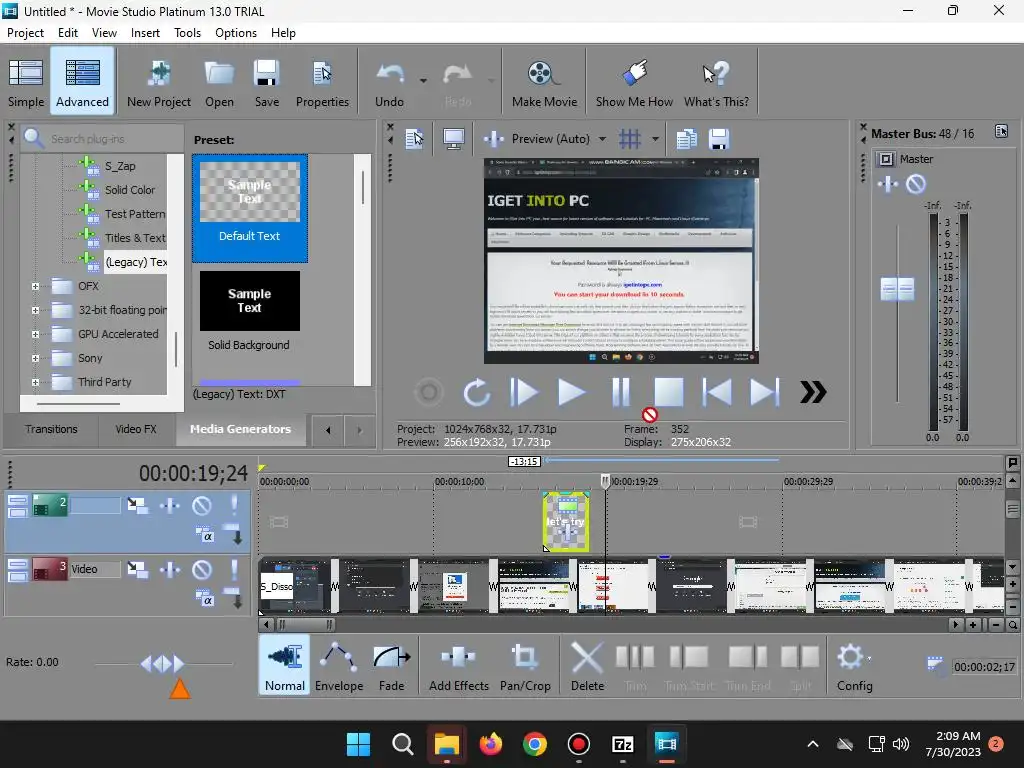Open Pan/Crop tool
Image resolution: width=1024 pixels, height=768 pixels.
[525, 666]
